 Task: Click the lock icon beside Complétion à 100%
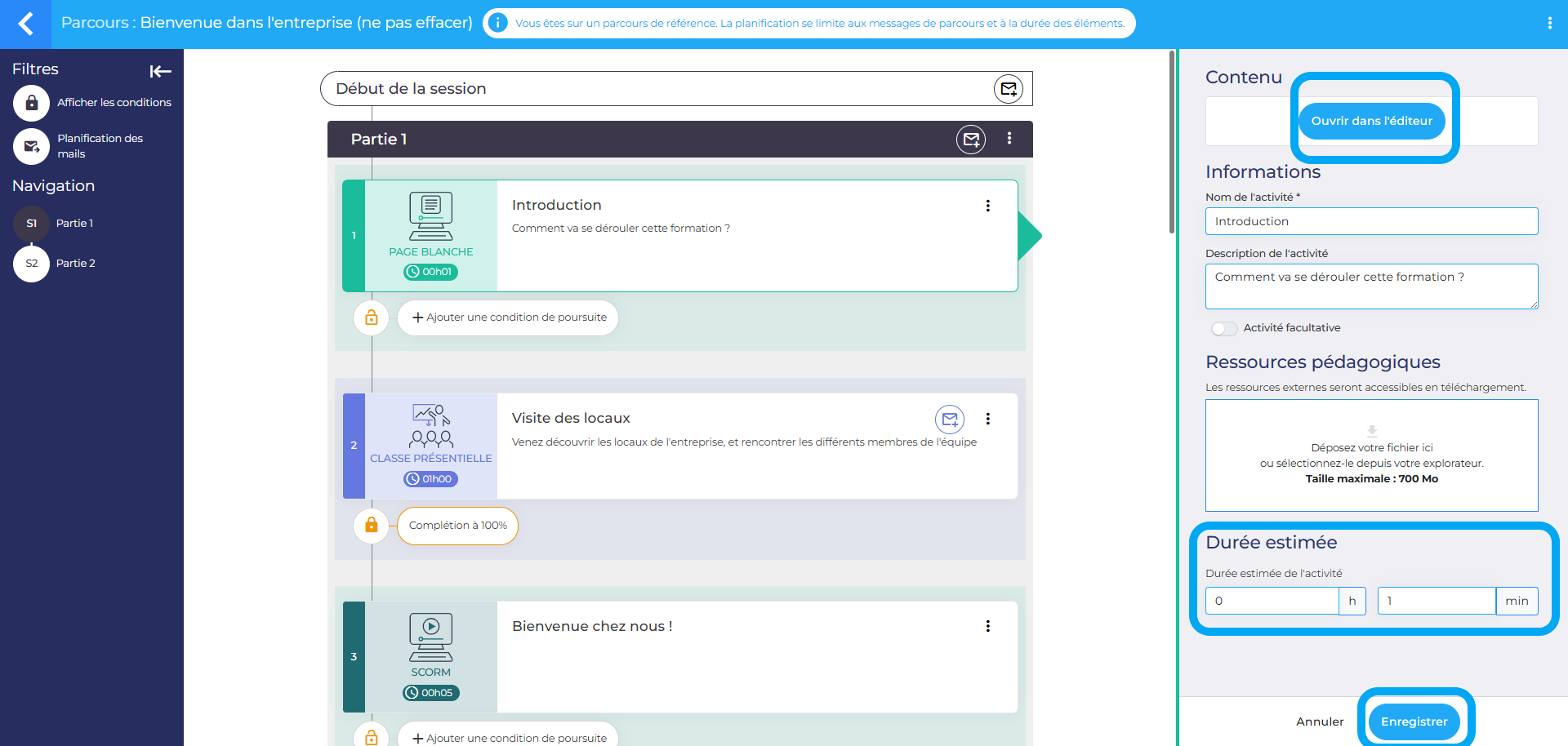pos(372,525)
